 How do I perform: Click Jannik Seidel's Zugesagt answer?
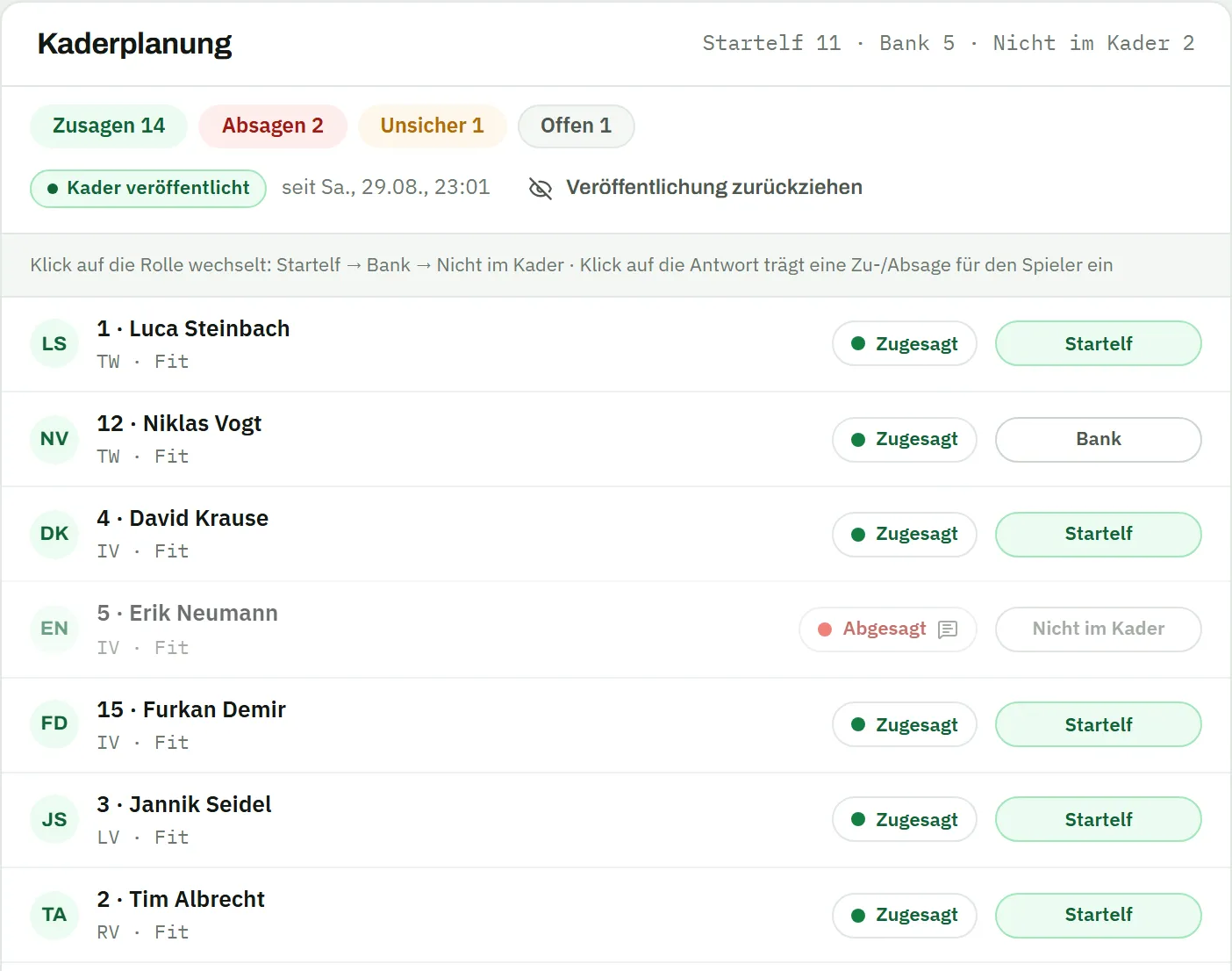(904, 819)
